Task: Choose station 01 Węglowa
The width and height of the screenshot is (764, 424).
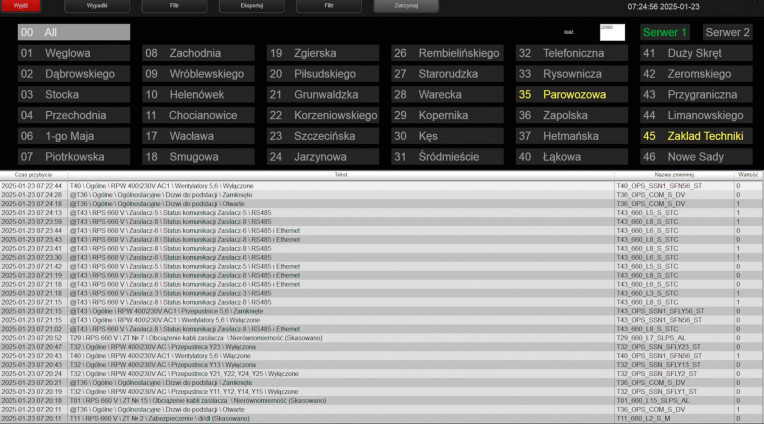Action: click(x=73, y=52)
